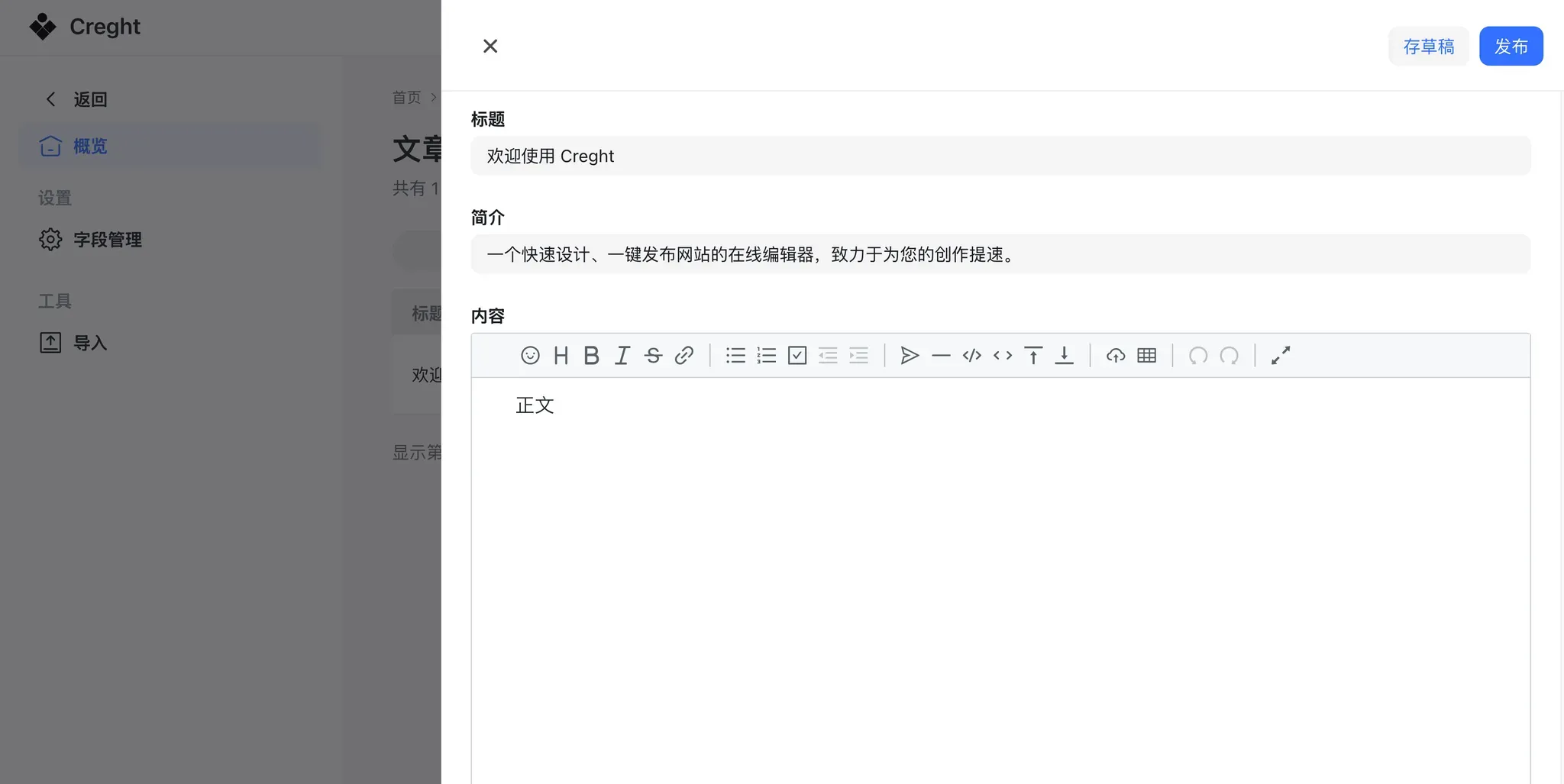Redo the last edit

(x=1229, y=355)
